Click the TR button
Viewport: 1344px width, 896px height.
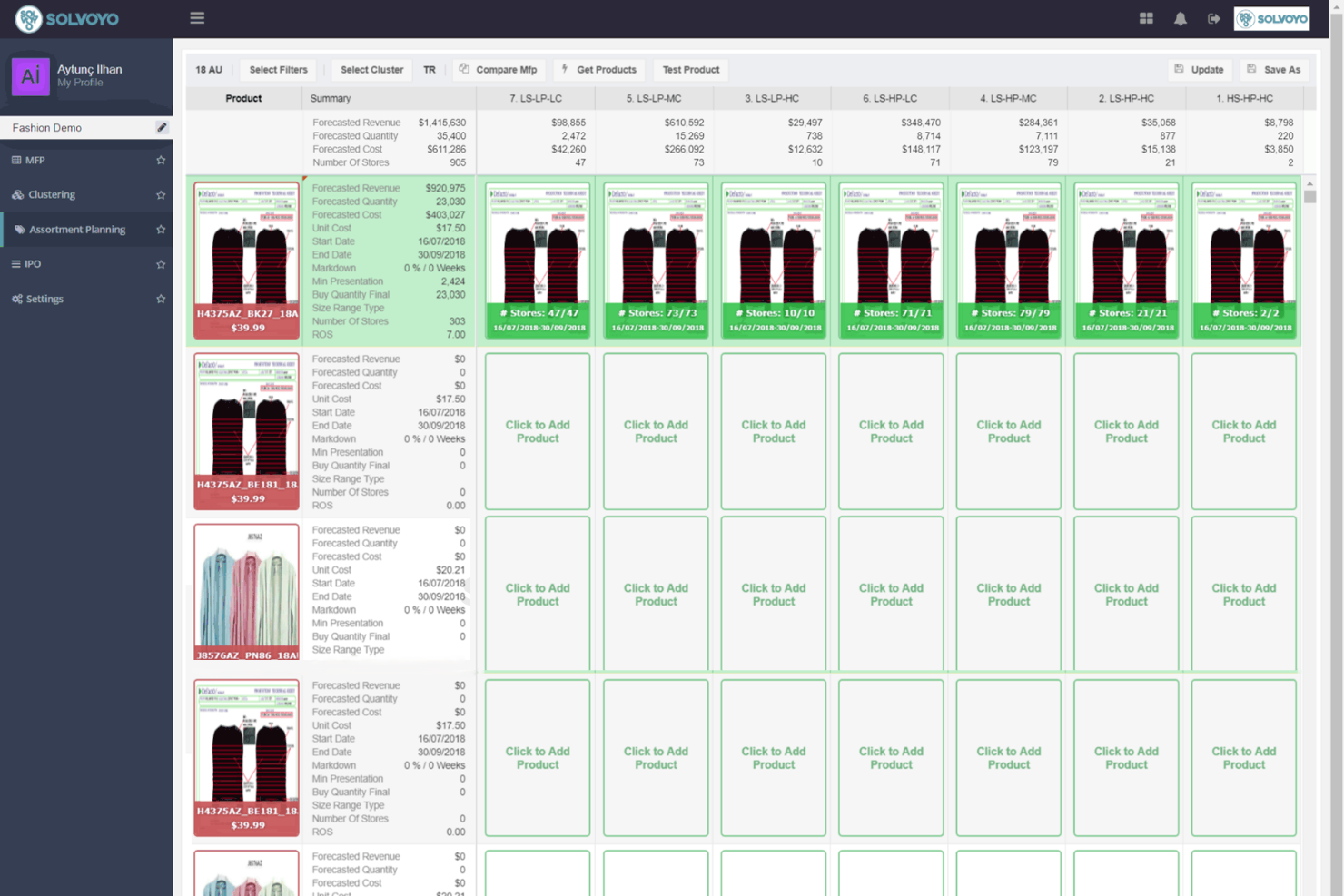pos(430,70)
